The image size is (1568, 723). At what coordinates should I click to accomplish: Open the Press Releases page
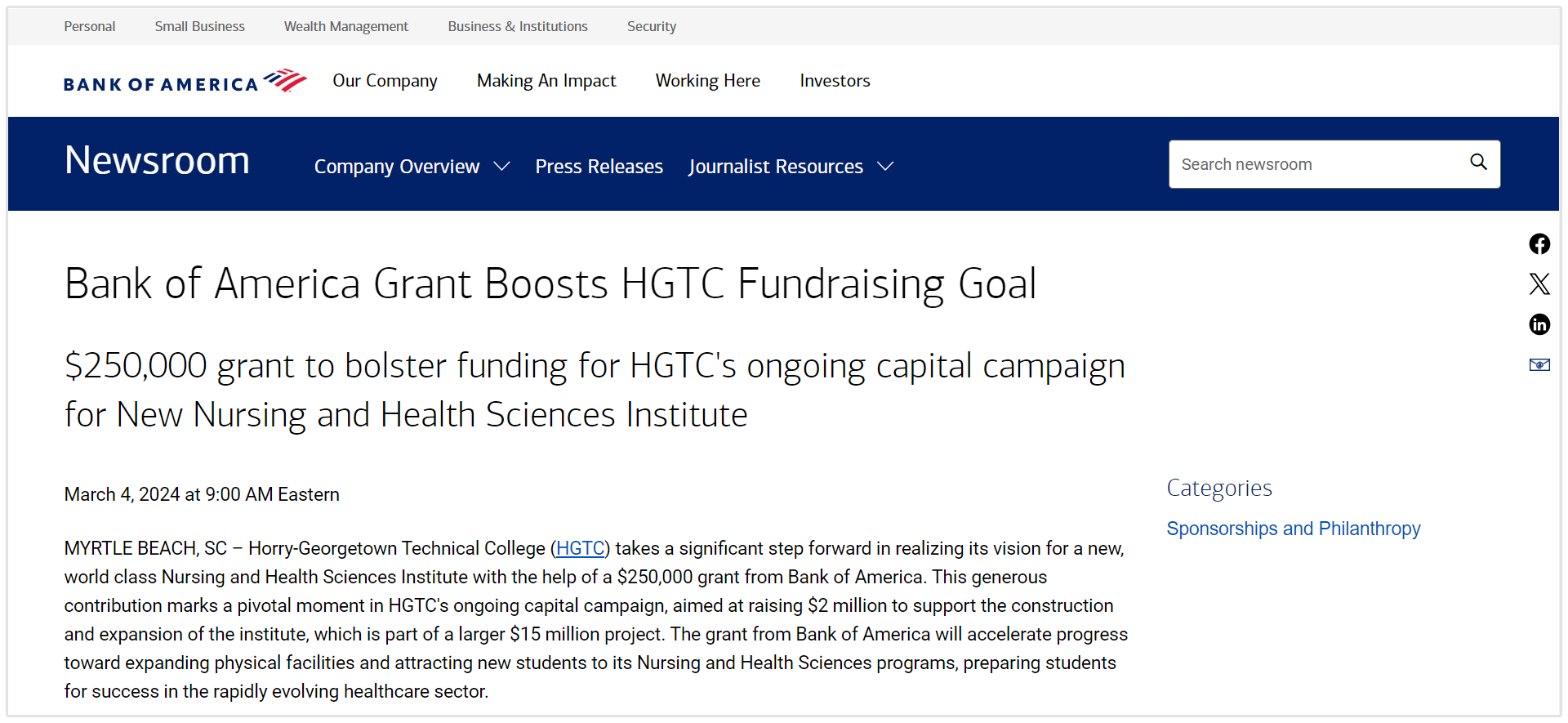pyautogui.click(x=599, y=167)
